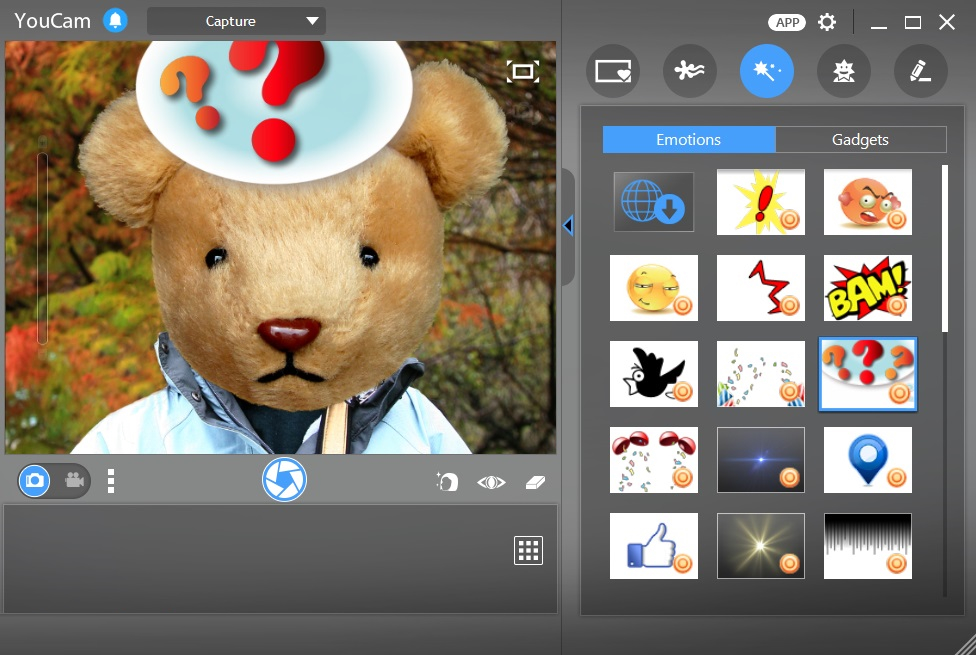This screenshot has width=976, height=655.
Task: Select the Emotions tab
Action: coord(688,139)
